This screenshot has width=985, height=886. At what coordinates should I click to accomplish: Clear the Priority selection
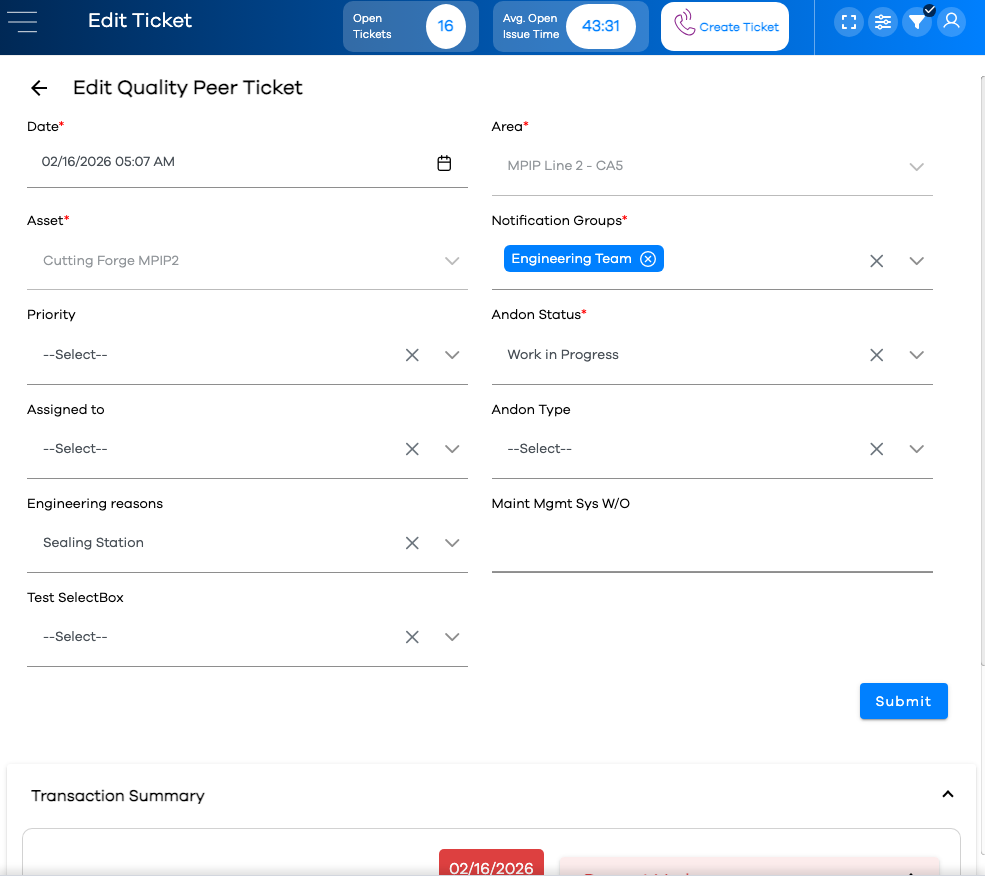[x=412, y=355]
